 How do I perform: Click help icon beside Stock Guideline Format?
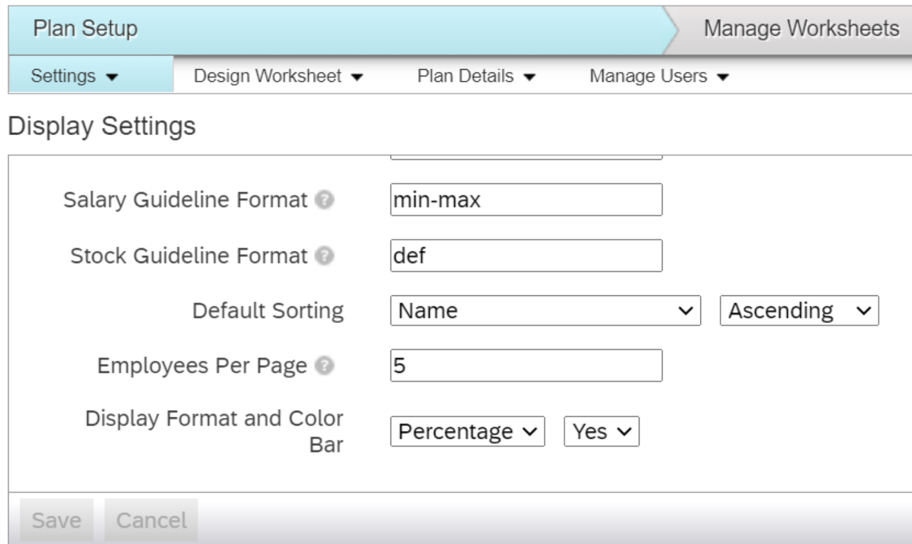pyautogui.click(x=324, y=257)
